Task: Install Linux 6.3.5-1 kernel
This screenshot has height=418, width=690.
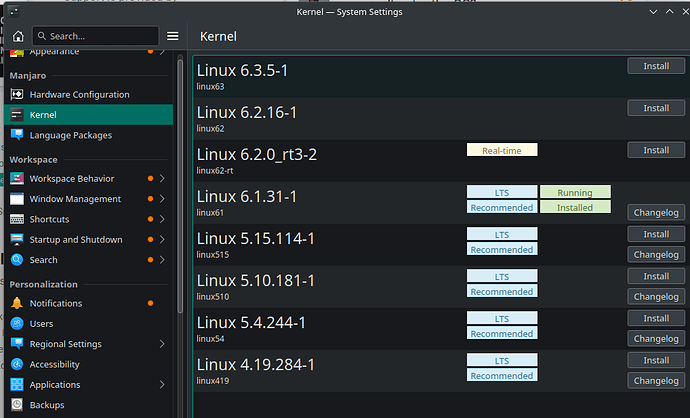Action: [x=656, y=66]
